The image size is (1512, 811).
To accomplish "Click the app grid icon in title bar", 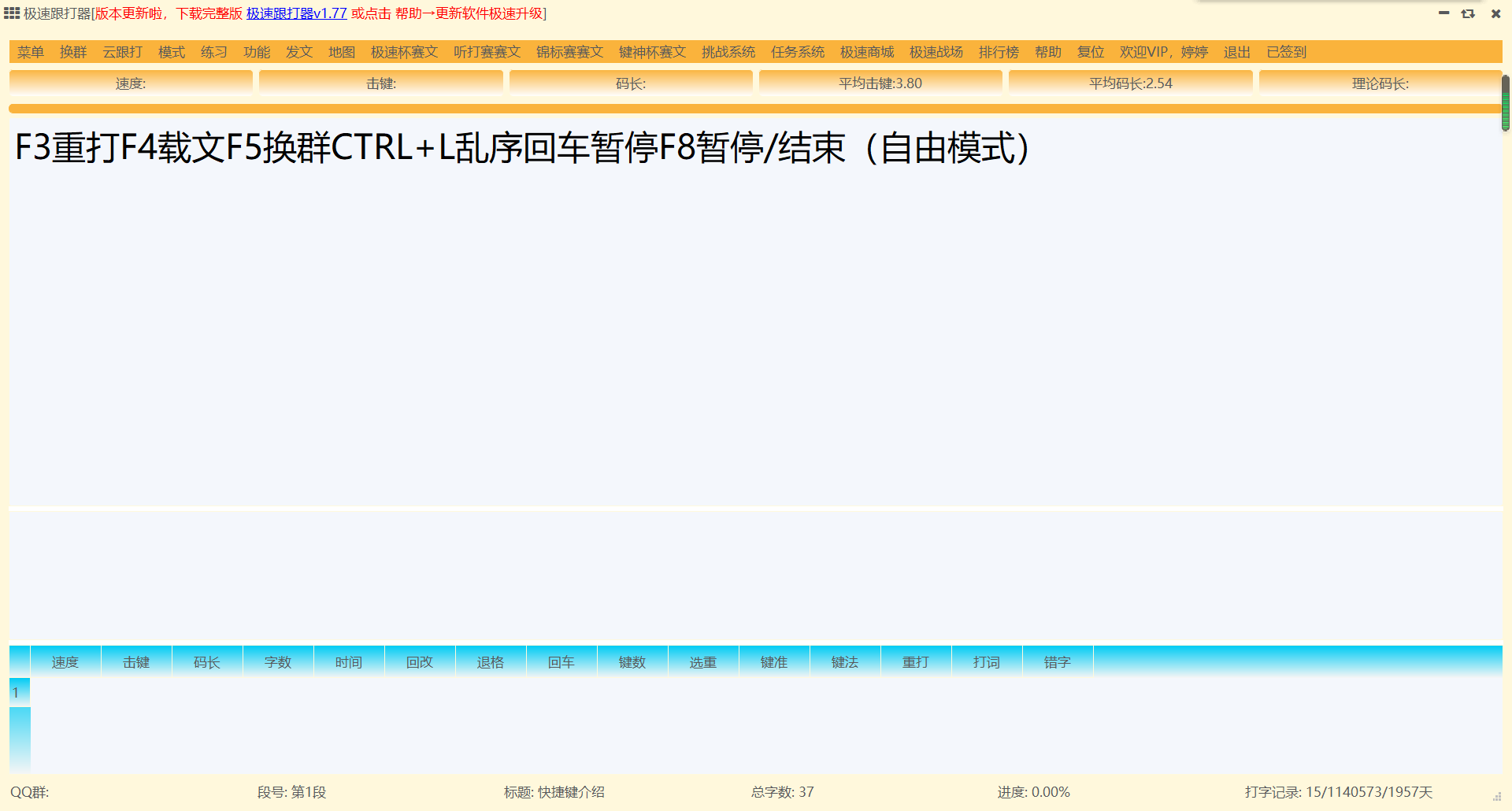I will 12,13.
